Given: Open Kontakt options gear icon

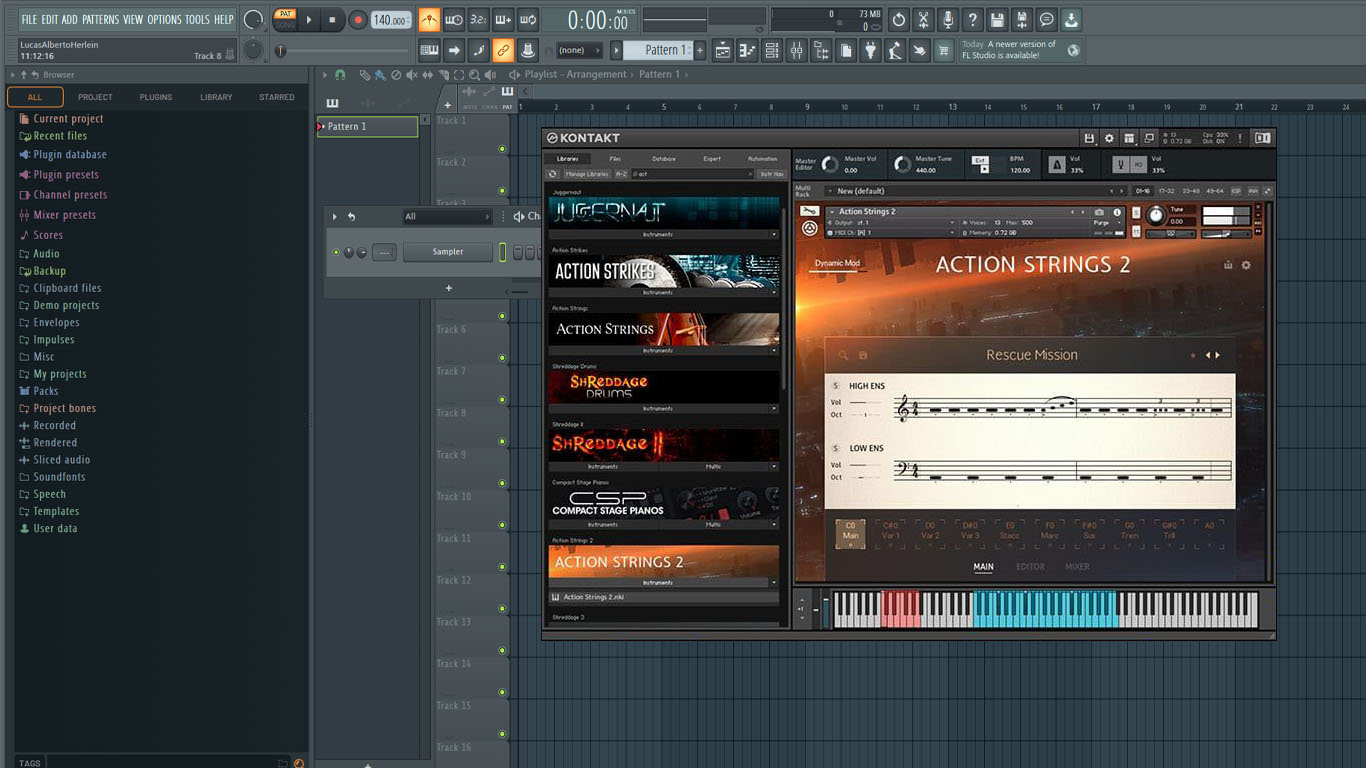Looking at the screenshot, I should tap(1109, 138).
